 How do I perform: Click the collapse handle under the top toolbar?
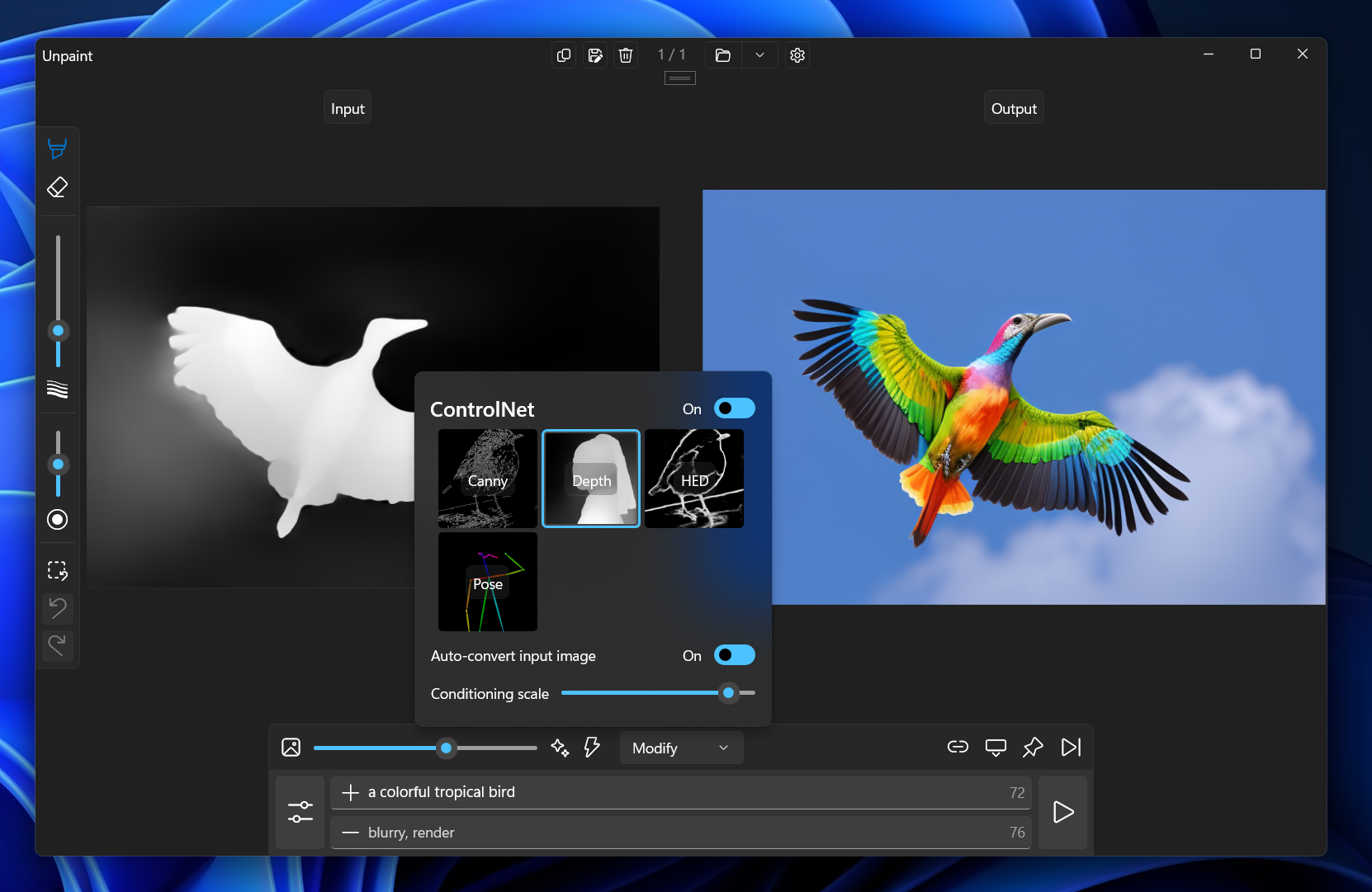[x=680, y=78]
